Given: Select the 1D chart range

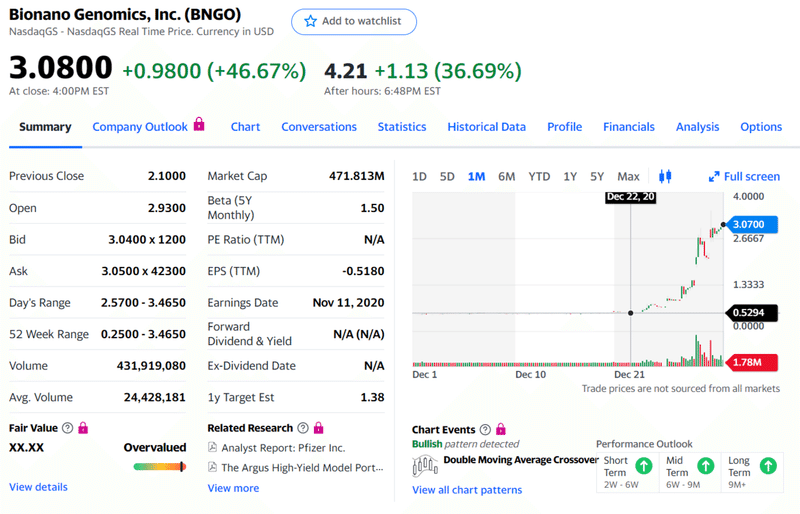Looking at the screenshot, I should point(419,177).
